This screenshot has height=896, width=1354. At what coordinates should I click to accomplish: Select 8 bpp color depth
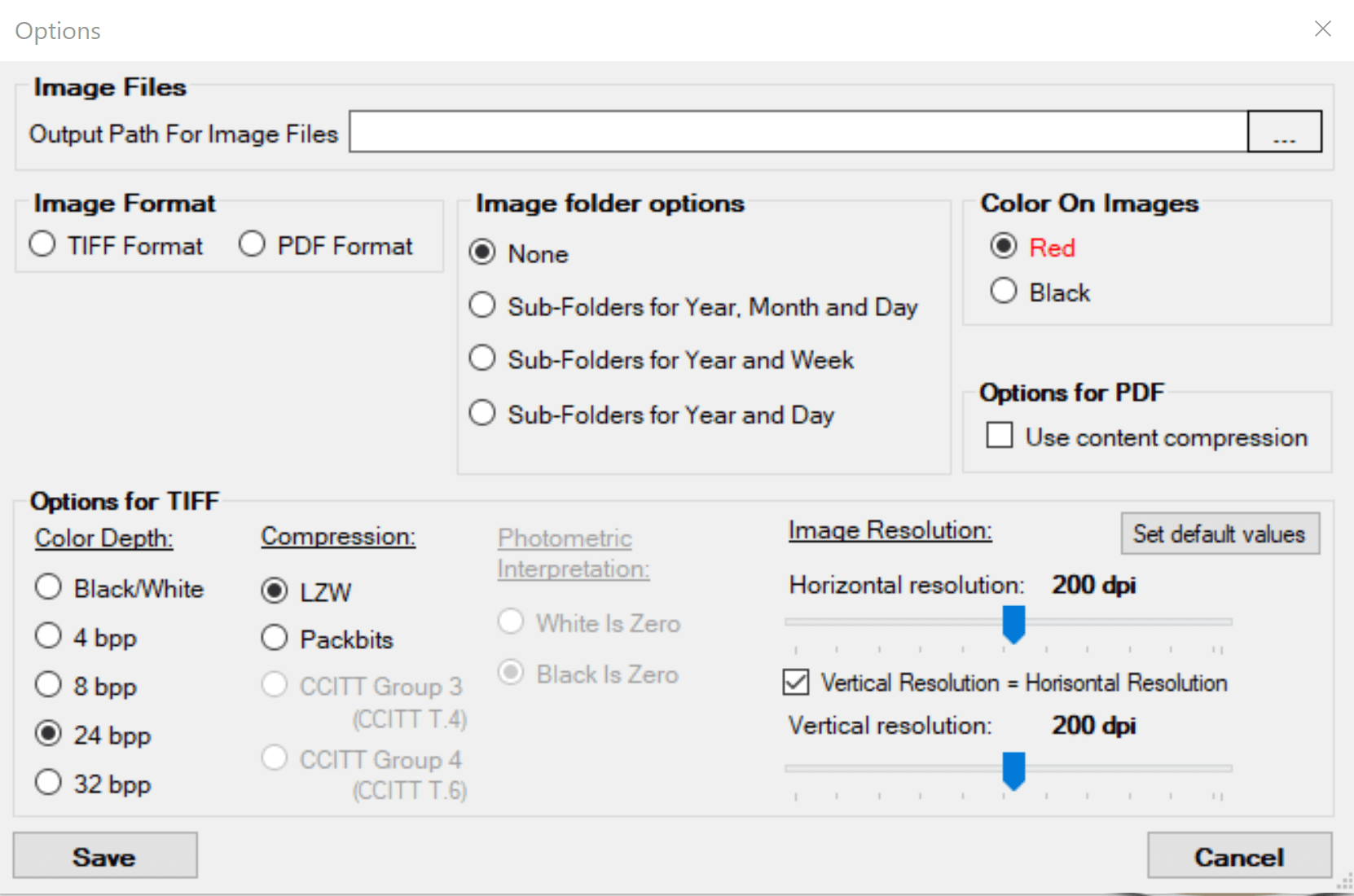[x=49, y=685]
